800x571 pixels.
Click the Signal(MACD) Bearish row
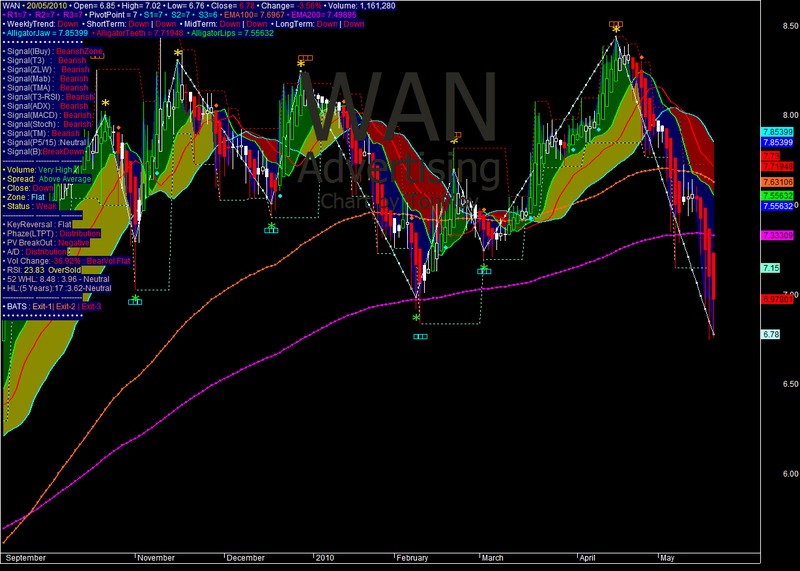coord(49,115)
